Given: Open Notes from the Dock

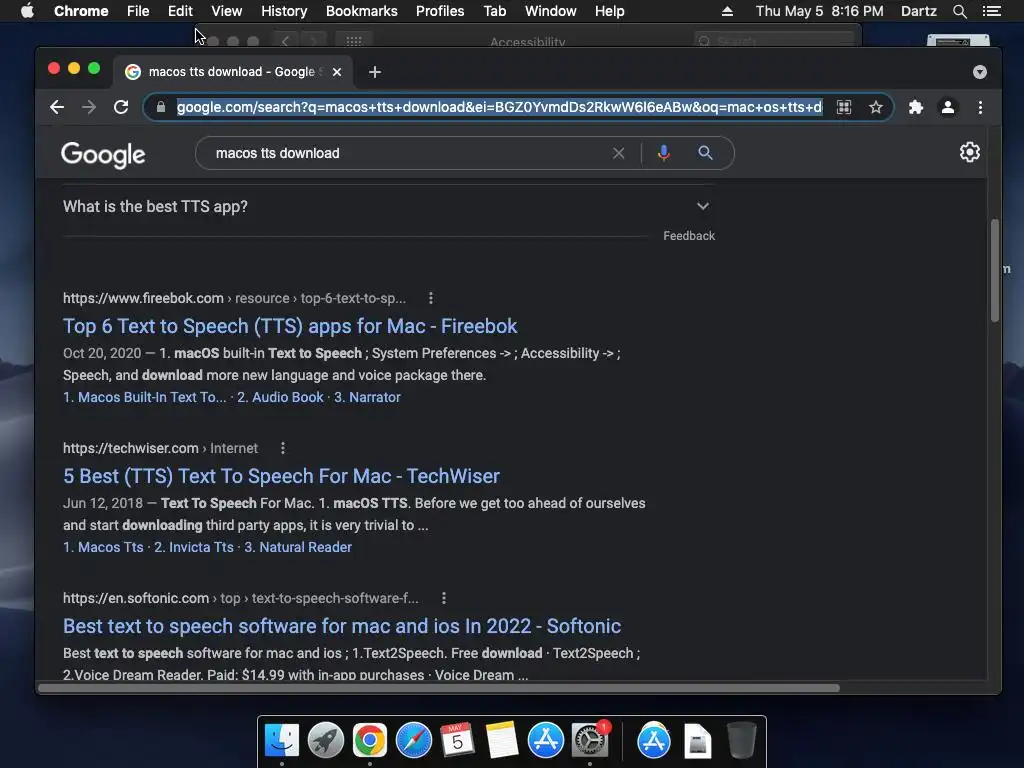Looking at the screenshot, I should click(501, 741).
